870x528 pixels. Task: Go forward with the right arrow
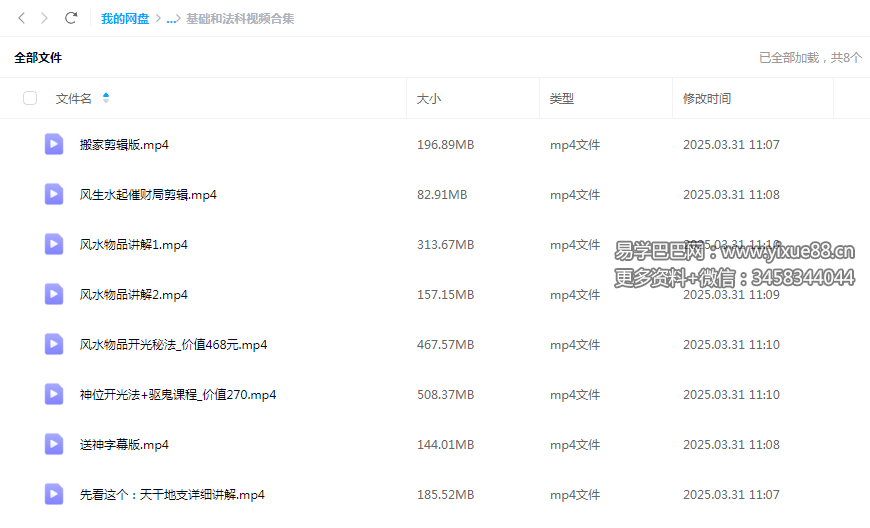tap(45, 18)
